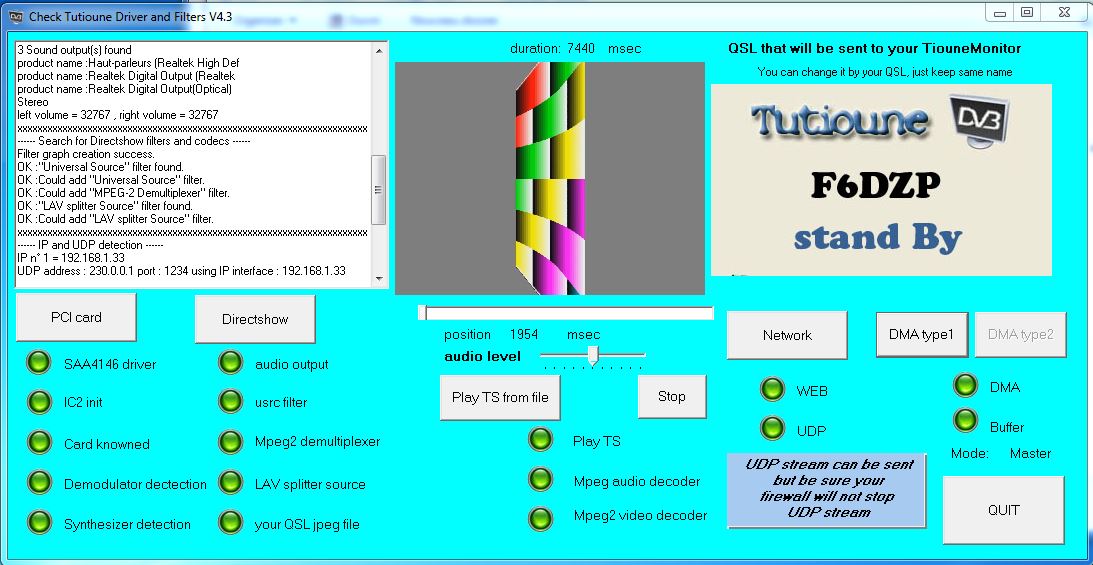Screen dimensions: 1093x565
Task: Click the UDP status LED
Action: [772, 428]
